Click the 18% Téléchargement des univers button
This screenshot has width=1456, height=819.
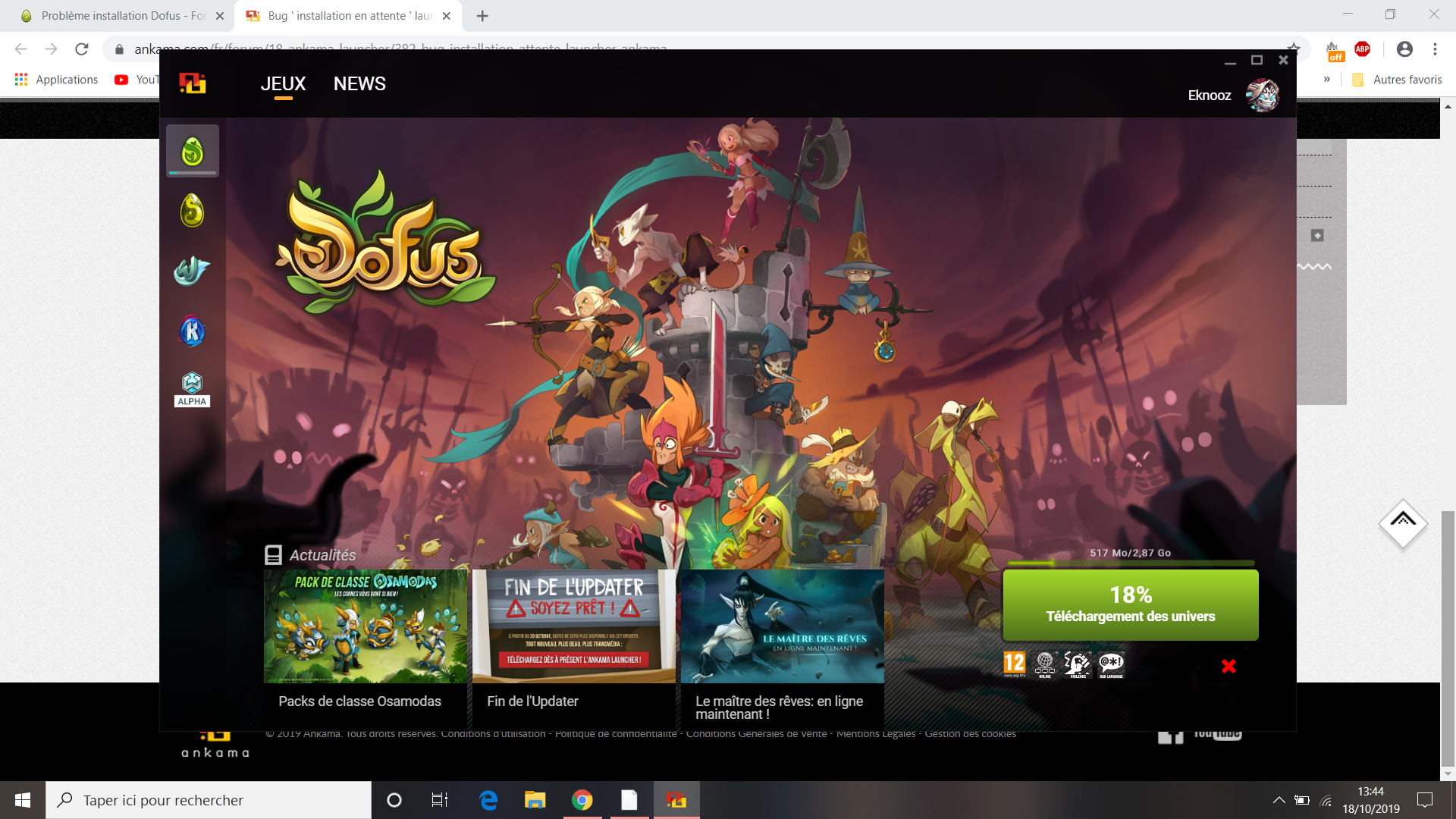point(1131,605)
